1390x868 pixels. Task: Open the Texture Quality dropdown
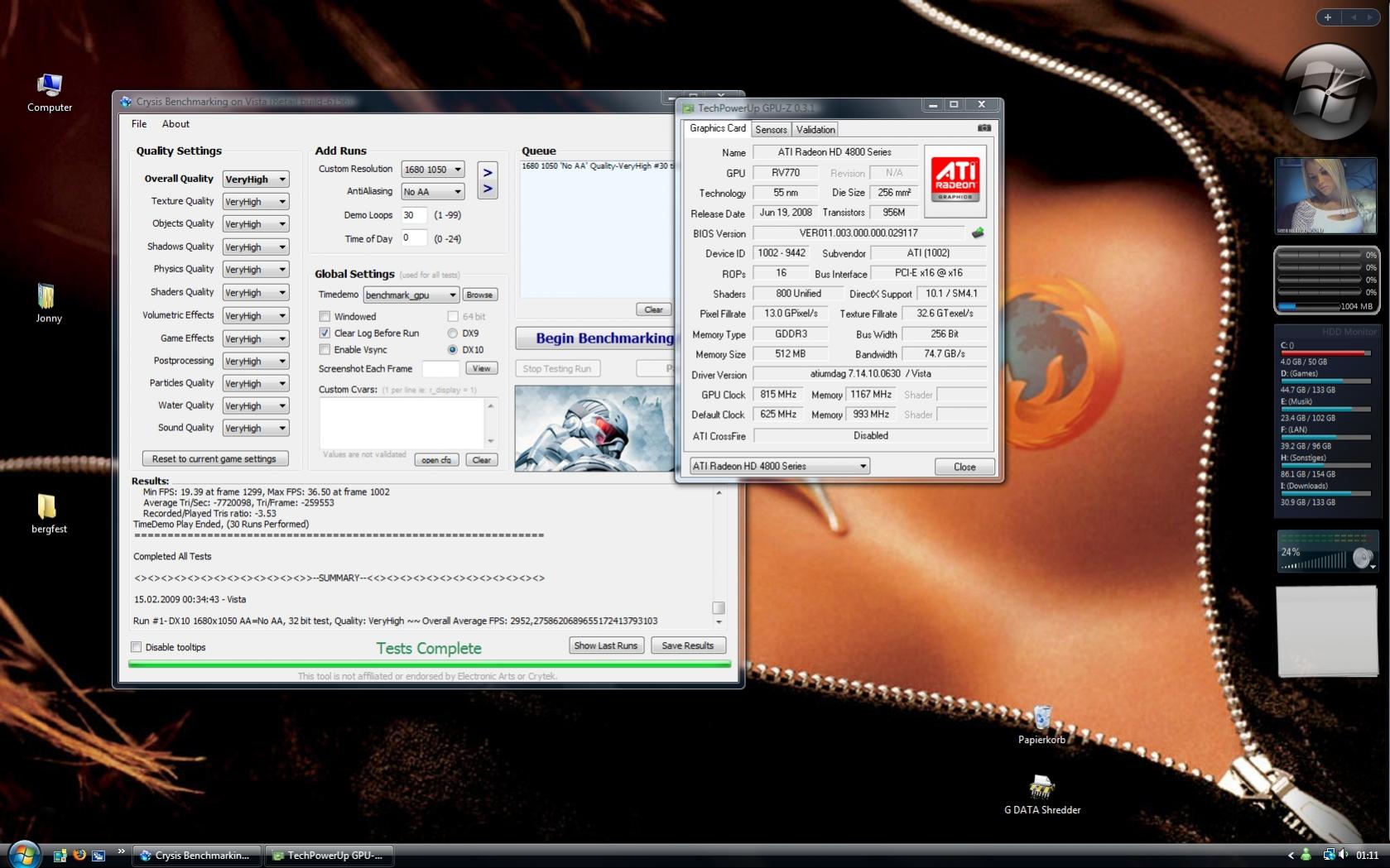256,202
